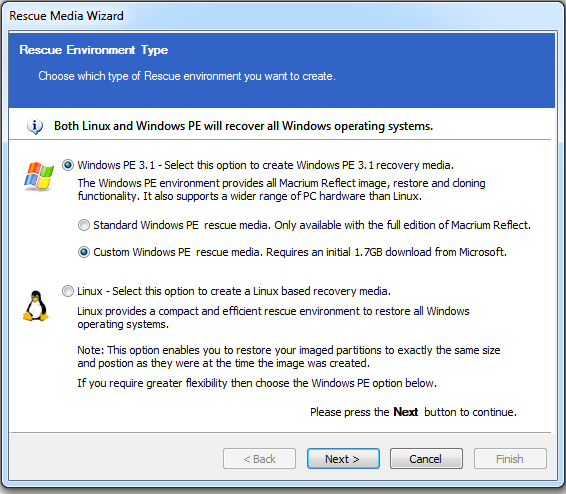Click the Custom Windows PE 1.7GB download label
The height and width of the screenshot is (494, 566).
[300, 252]
